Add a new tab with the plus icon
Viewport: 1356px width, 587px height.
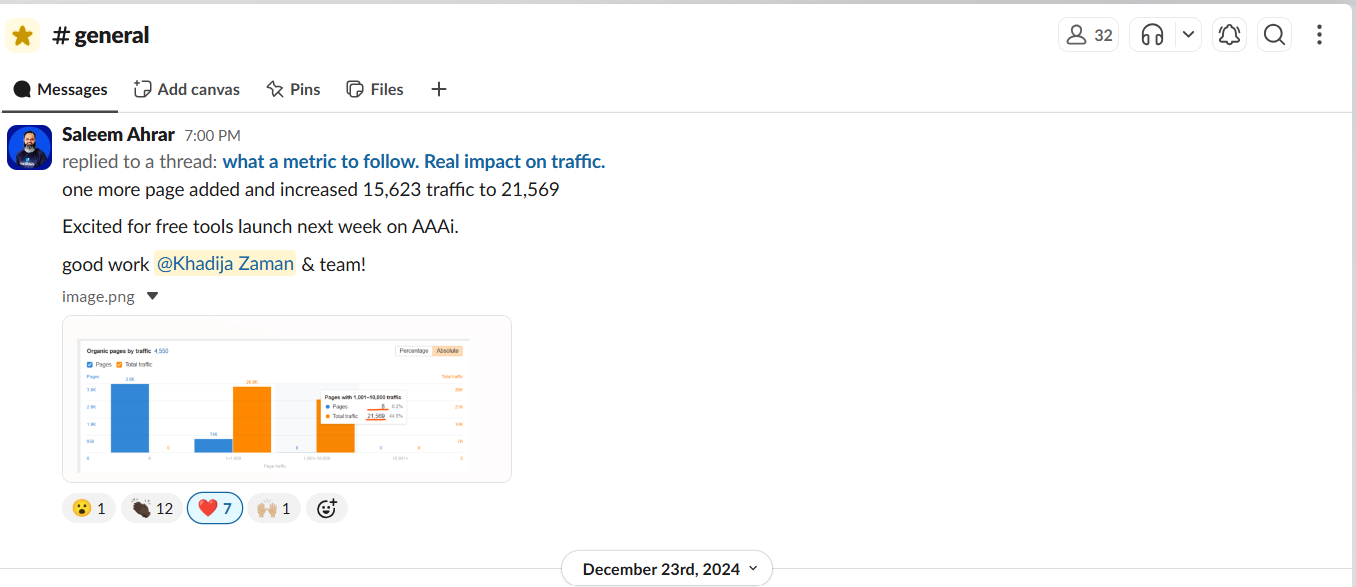click(x=438, y=89)
